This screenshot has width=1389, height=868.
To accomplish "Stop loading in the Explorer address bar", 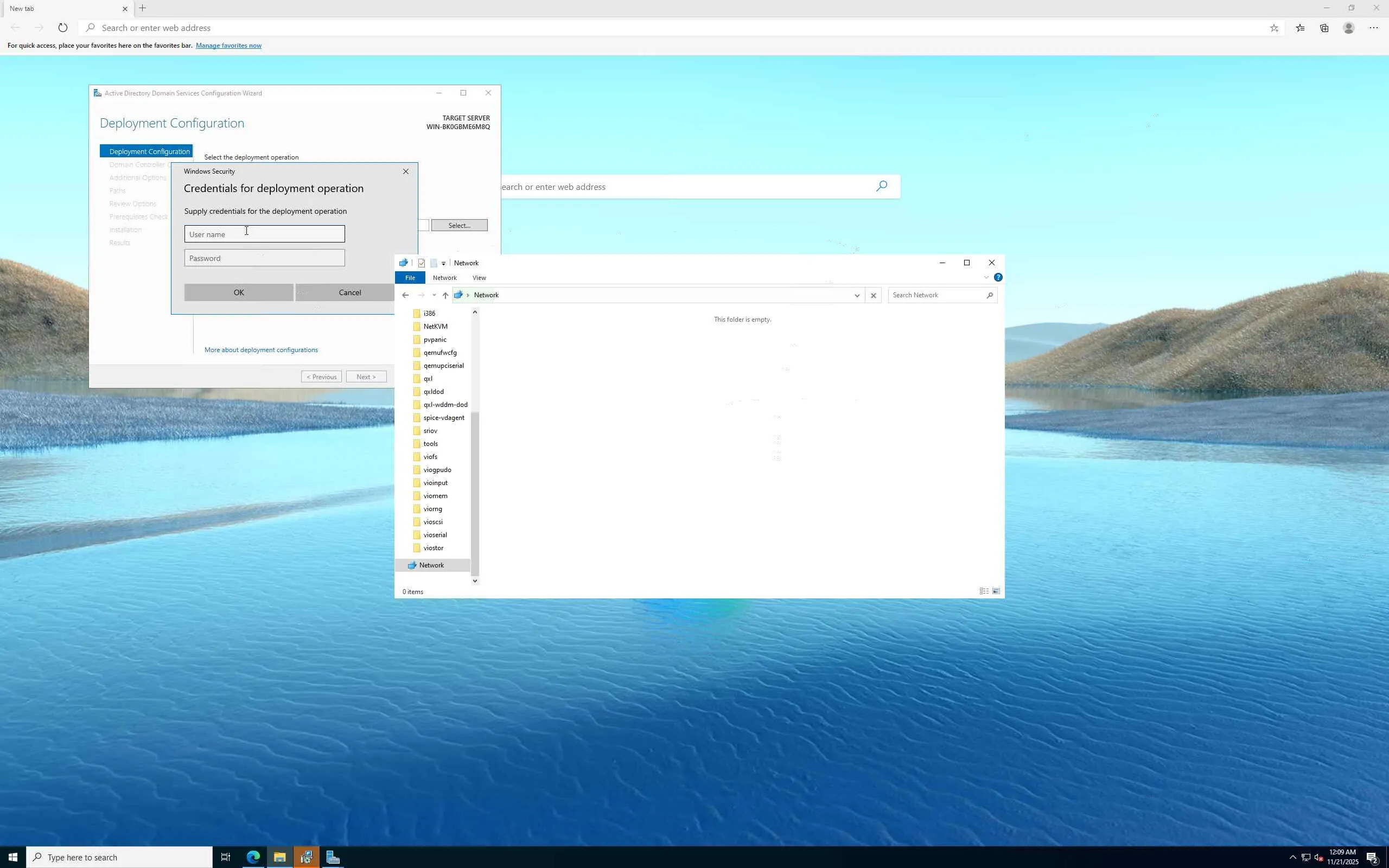I will [x=873, y=295].
